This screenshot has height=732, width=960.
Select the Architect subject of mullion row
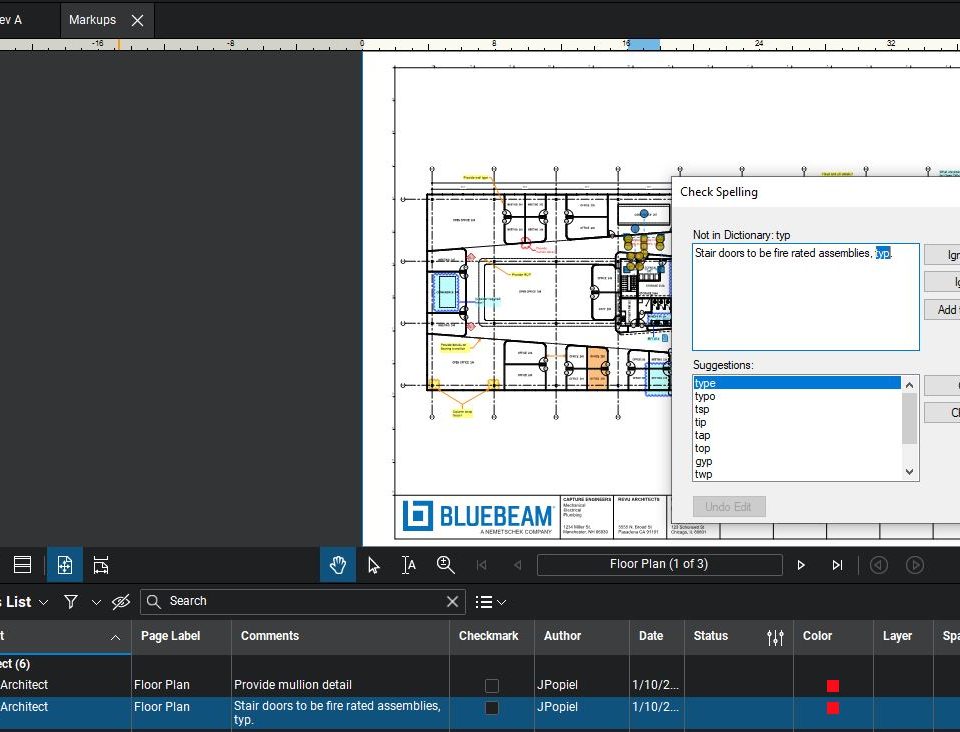[x=24, y=685]
